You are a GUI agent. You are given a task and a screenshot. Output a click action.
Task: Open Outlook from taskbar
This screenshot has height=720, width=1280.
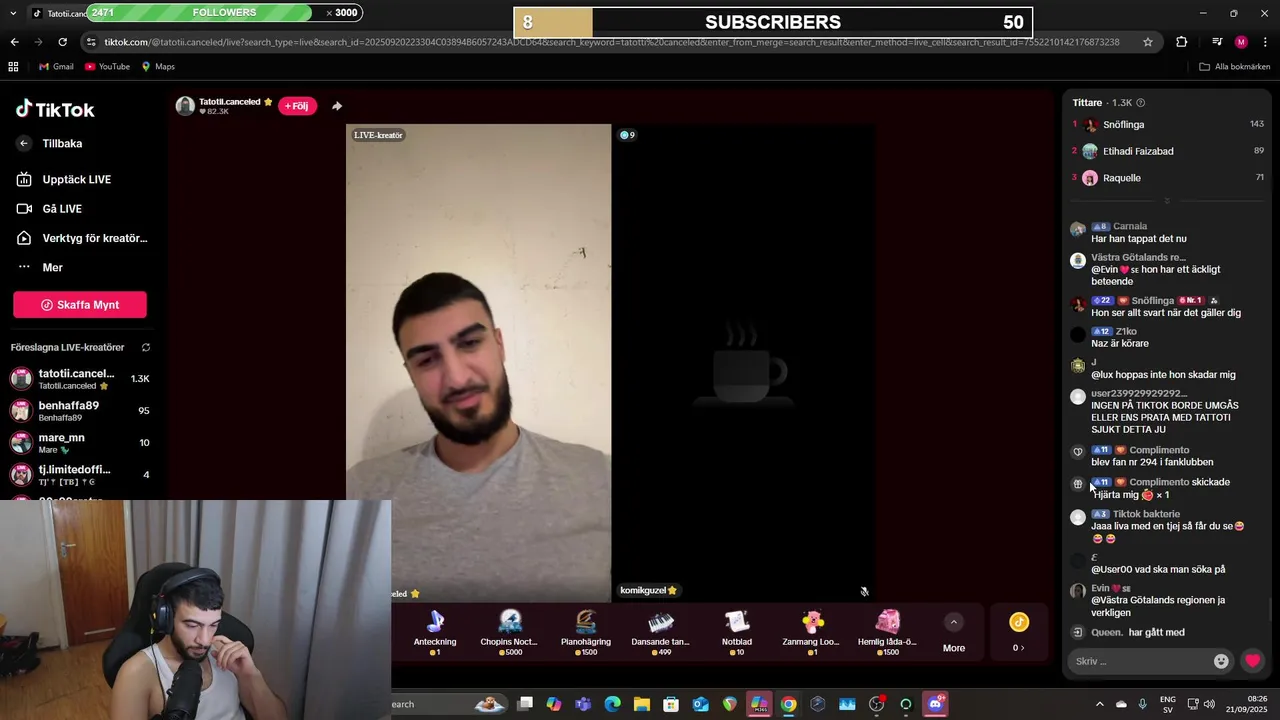point(700,704)
